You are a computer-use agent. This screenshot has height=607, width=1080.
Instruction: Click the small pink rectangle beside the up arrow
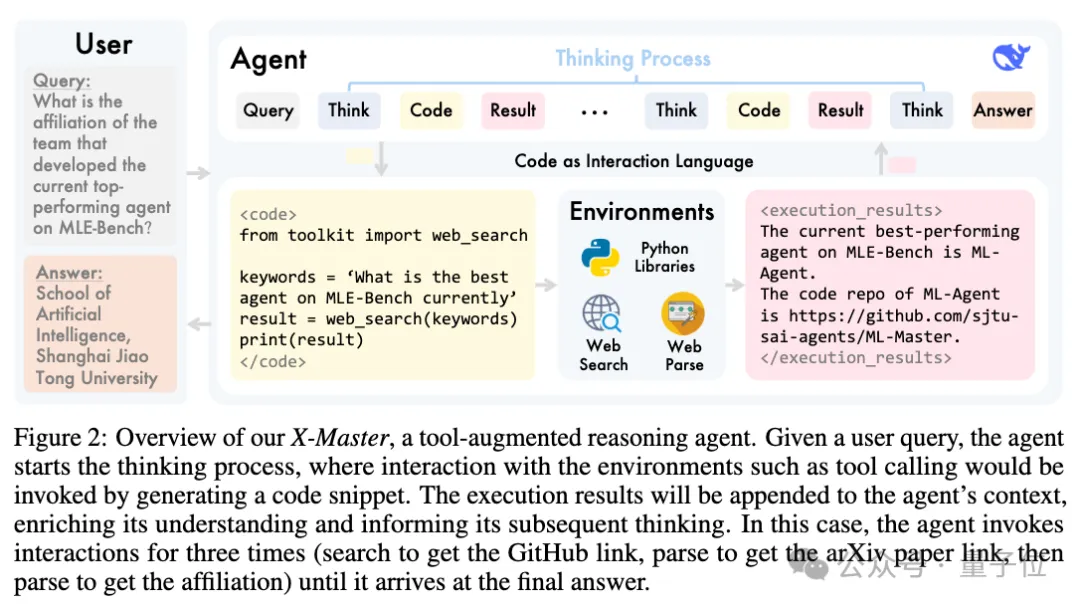[901, 165]
